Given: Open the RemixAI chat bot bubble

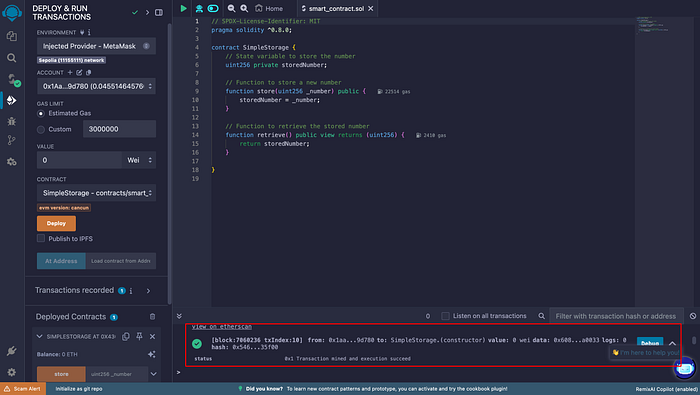Looking at the screenshot, I should coord(684,368).
